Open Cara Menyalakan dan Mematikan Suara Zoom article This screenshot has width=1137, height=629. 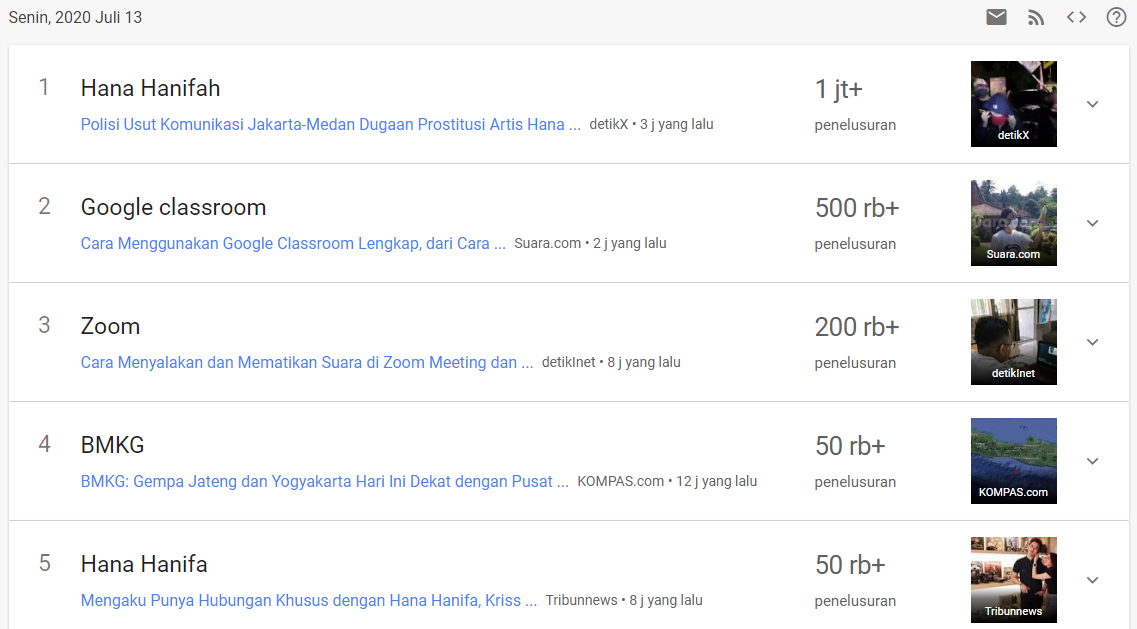[x=307, y=363]
